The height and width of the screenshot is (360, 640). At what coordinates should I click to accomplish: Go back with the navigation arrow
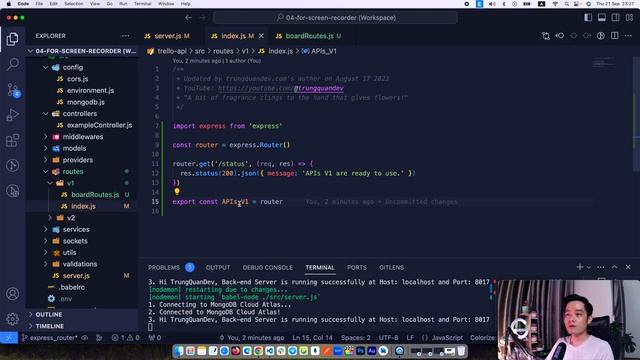pyautogui.click(x=188, y=18)
